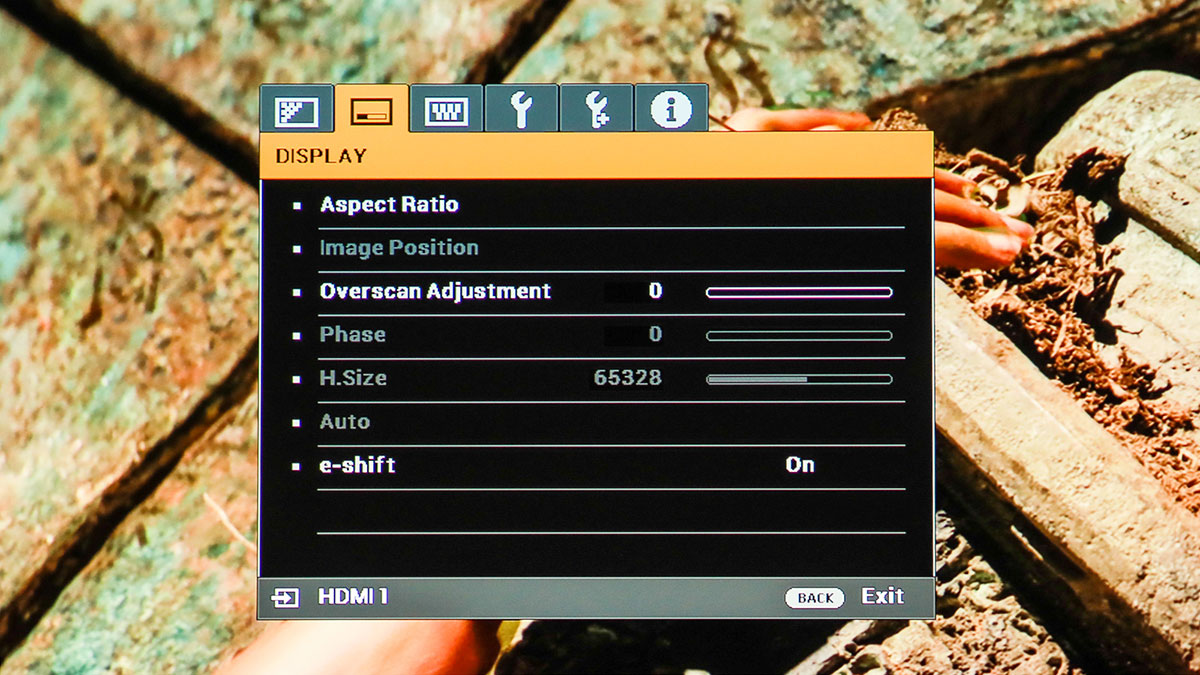Viewport: 1200px width, 675px height.
Task: Select the Phase menu item
Action: pos(352,335)
